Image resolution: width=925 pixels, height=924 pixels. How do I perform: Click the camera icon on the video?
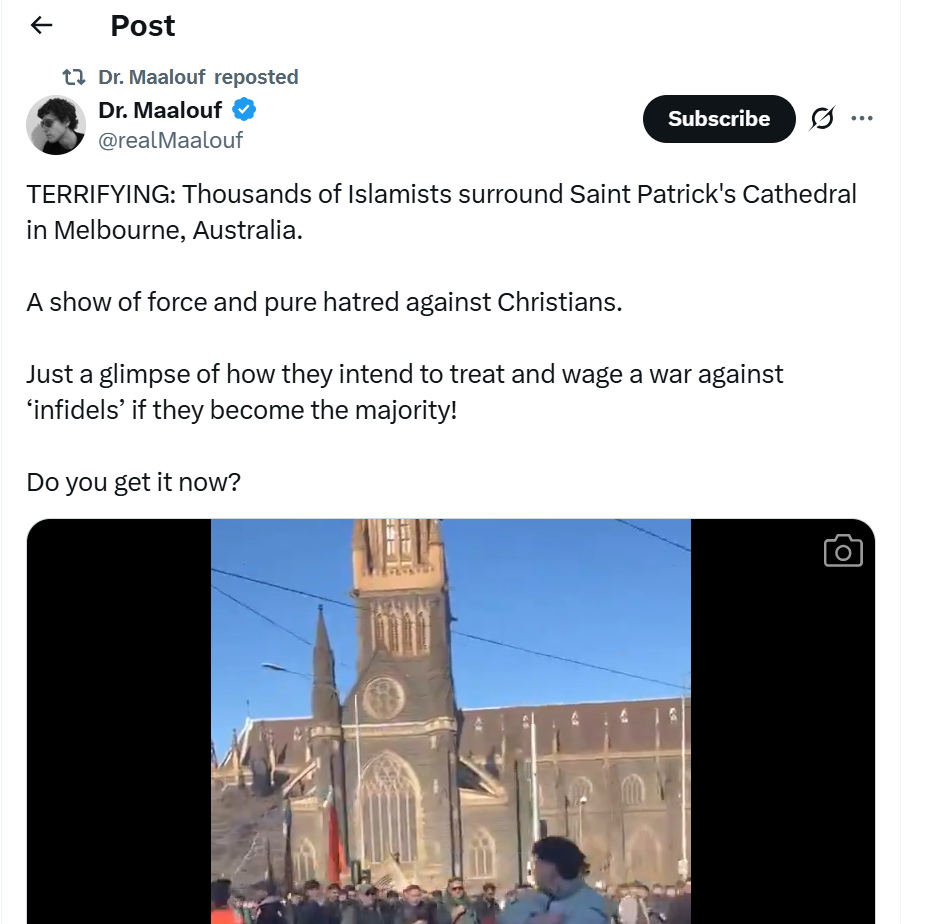842,551
